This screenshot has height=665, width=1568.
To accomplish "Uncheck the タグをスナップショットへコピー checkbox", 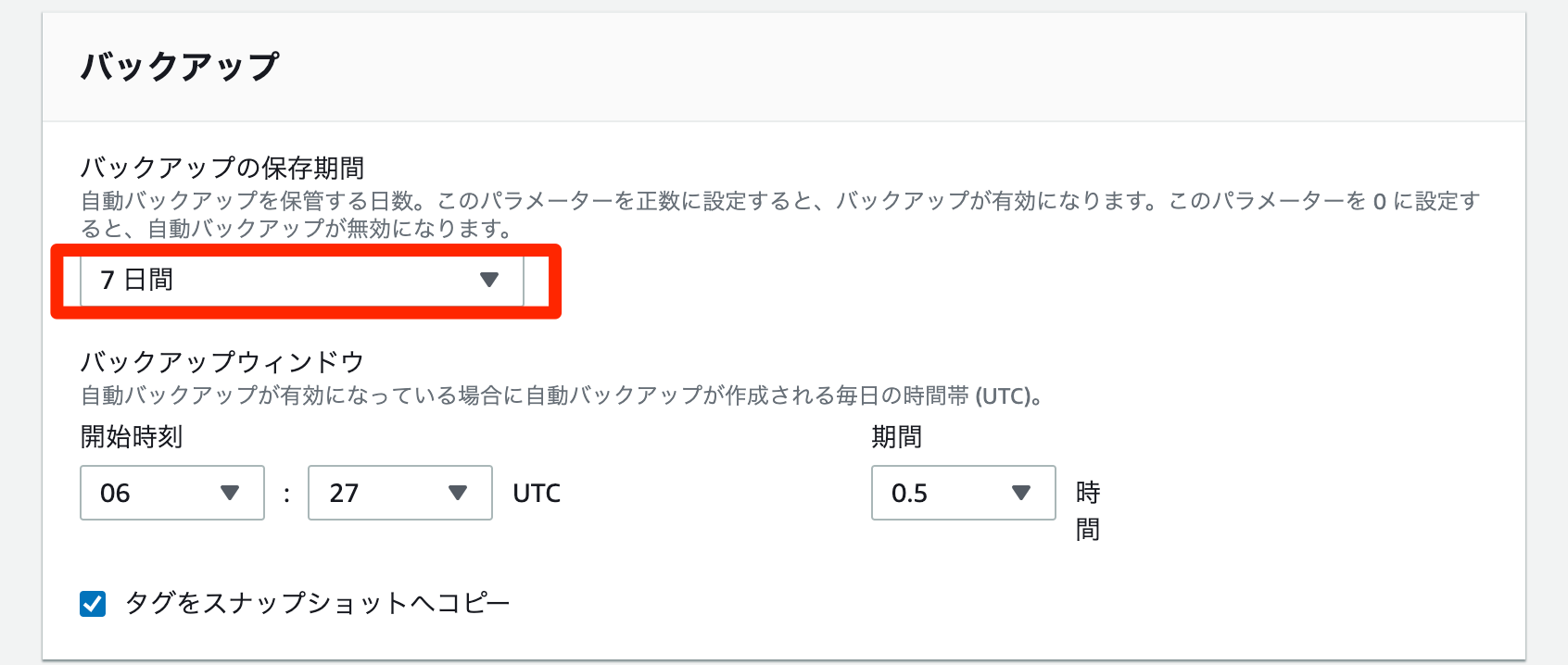I will click(93, 604).
